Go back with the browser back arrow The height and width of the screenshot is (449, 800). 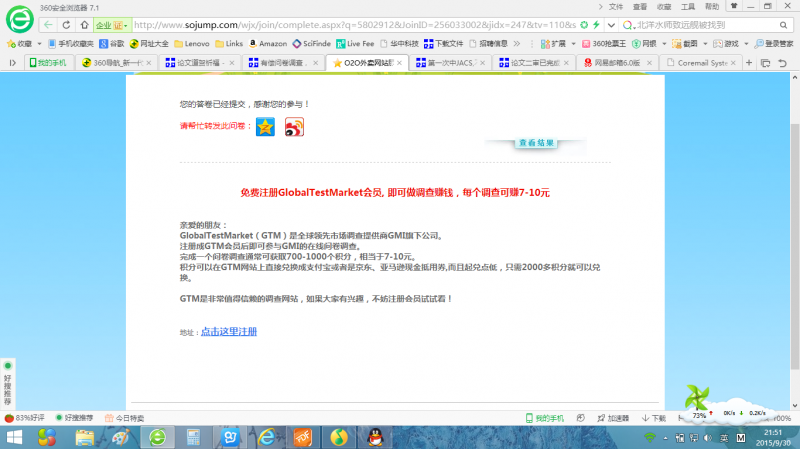(x=48, y=24)
